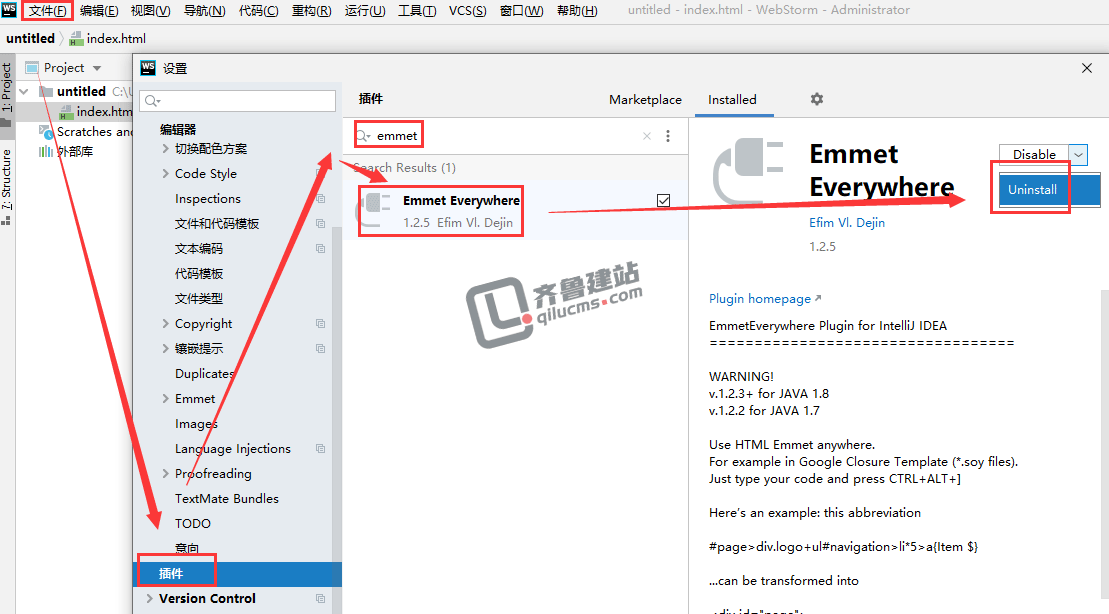Open 文件类型 settings page
This screenshot has width=1109, height=614.
(x=199, y=299)
